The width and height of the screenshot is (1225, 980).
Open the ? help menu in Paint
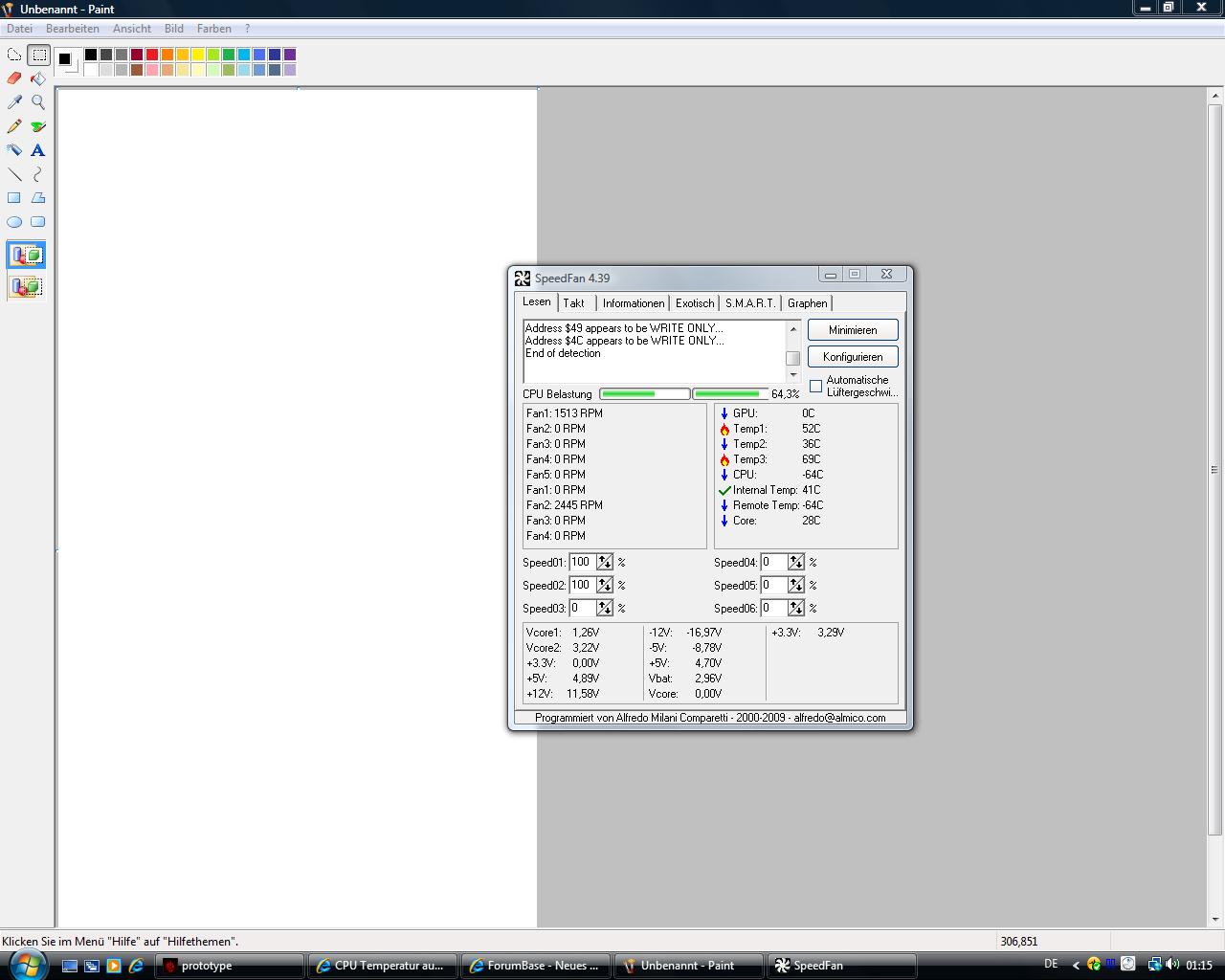tap(247, 29)
